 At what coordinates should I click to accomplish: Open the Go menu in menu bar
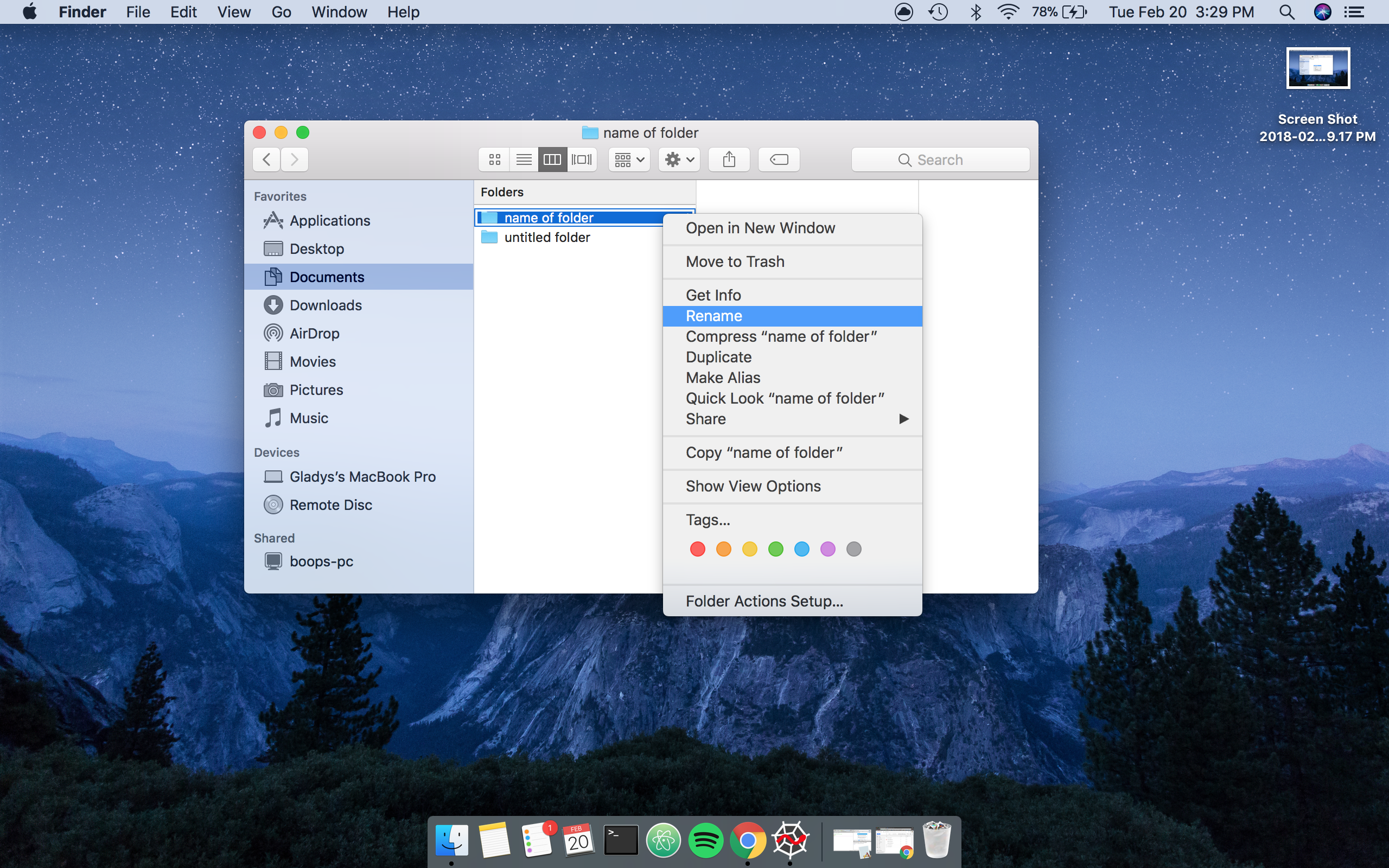[281, 12]
